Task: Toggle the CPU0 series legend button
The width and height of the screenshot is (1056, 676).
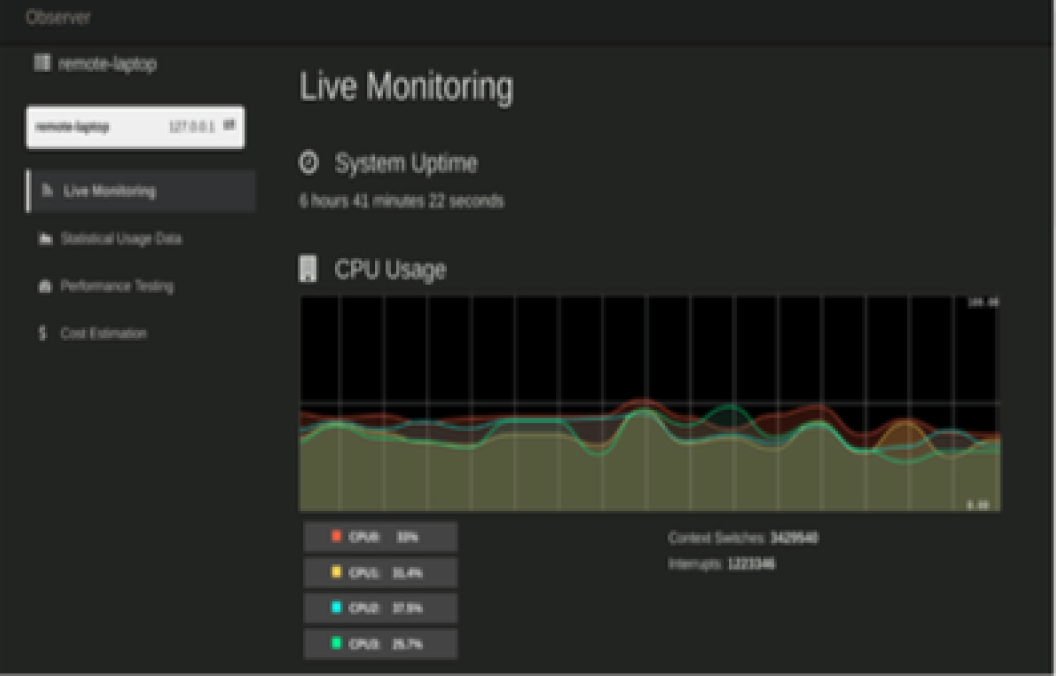Action: (380, 537)
